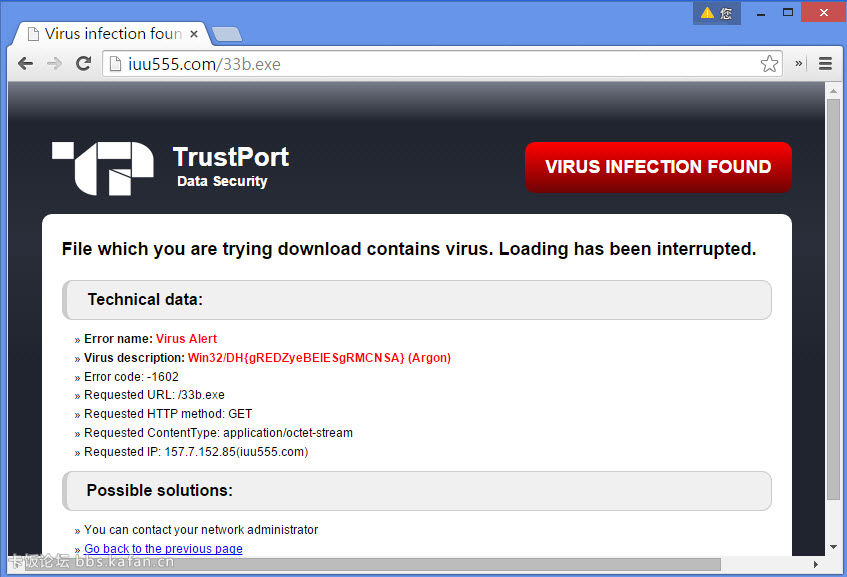
Task: Bookmark this page with the star icon
Action: [x=769, y=64]
